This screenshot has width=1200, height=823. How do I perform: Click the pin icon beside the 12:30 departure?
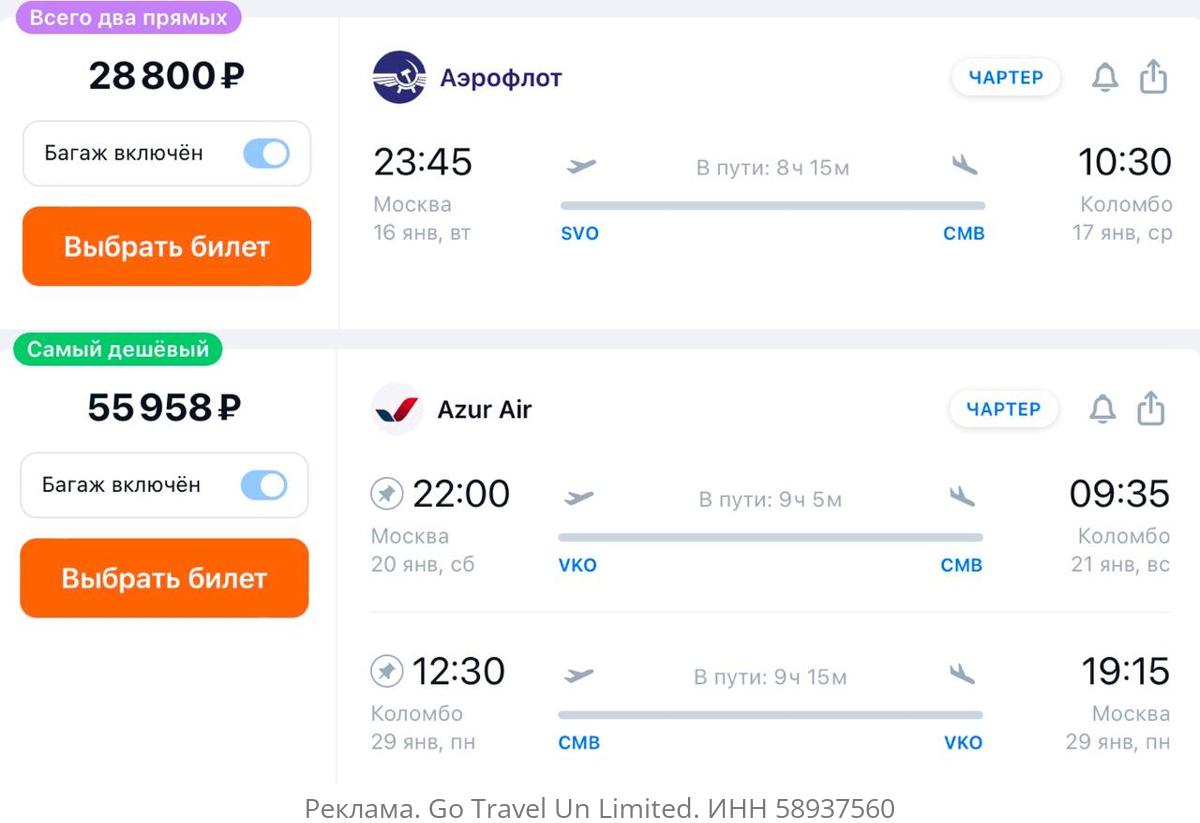click(387, 671)
